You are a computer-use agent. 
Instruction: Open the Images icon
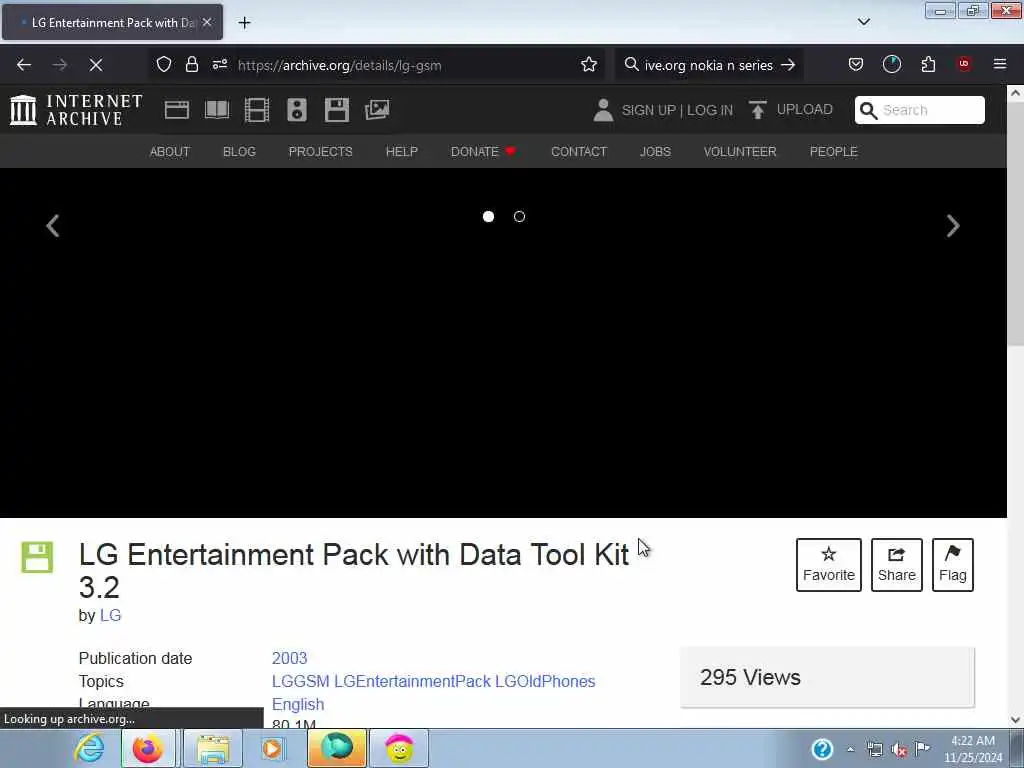377,110
